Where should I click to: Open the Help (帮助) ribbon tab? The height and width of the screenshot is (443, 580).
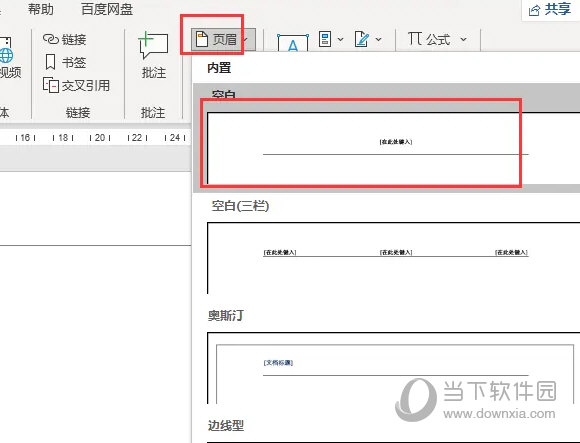pos(41,9)
